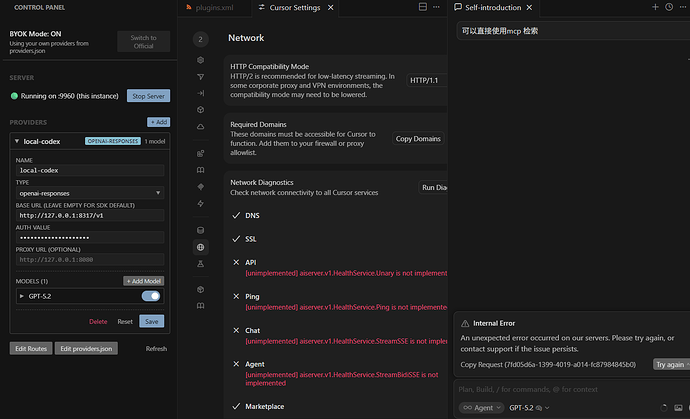The height and width of the screenshot is (419, 690).
Task: Open the cube icon just below the flask icon
Action: click(200, 289)
